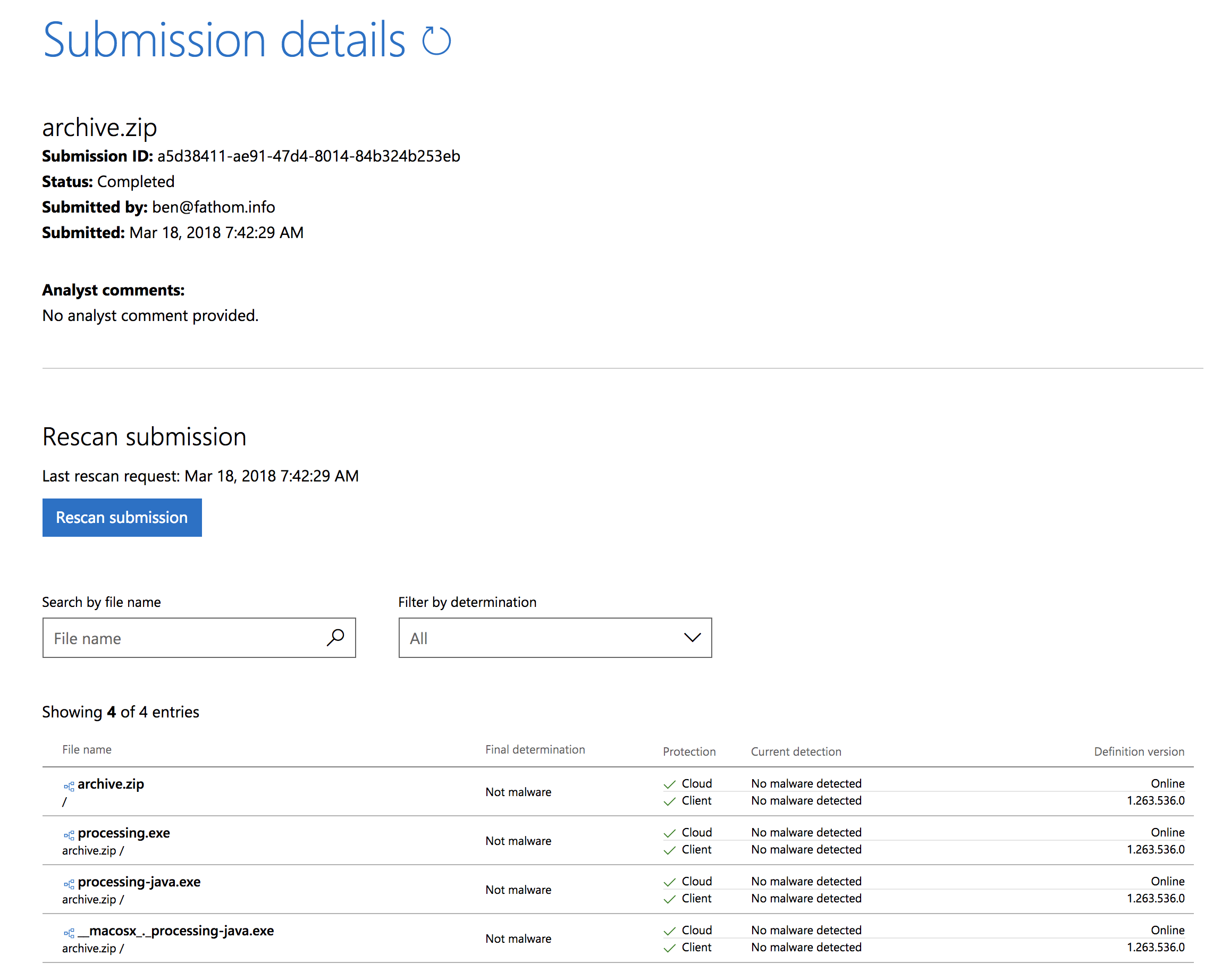
Task: Open the archive.zip file details link
Action: pyautogui.click(x=112, y=784)
